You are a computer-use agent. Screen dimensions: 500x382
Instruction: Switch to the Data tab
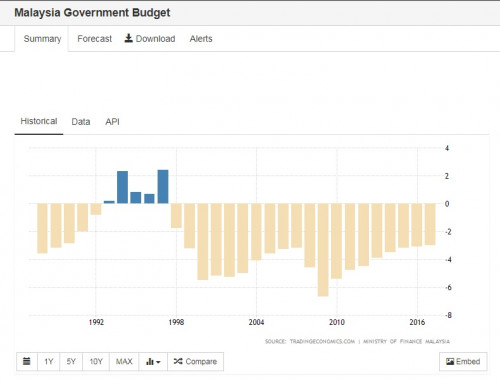coord(81,122)
